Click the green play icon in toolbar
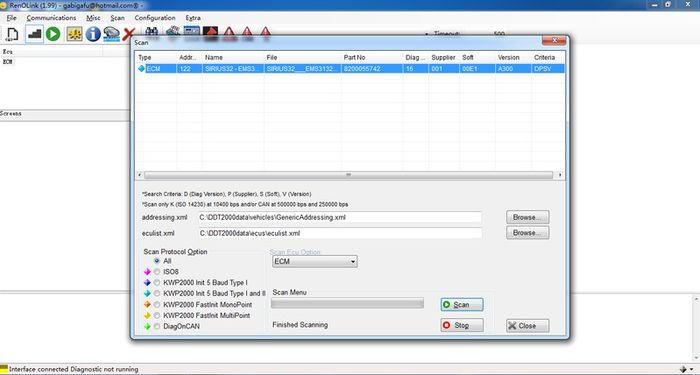The image size is (700, 375). tap(53, 34)
